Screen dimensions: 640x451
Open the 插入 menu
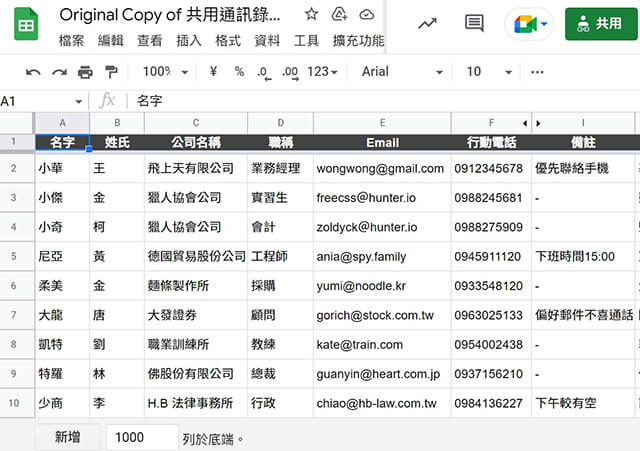[189, 41]
